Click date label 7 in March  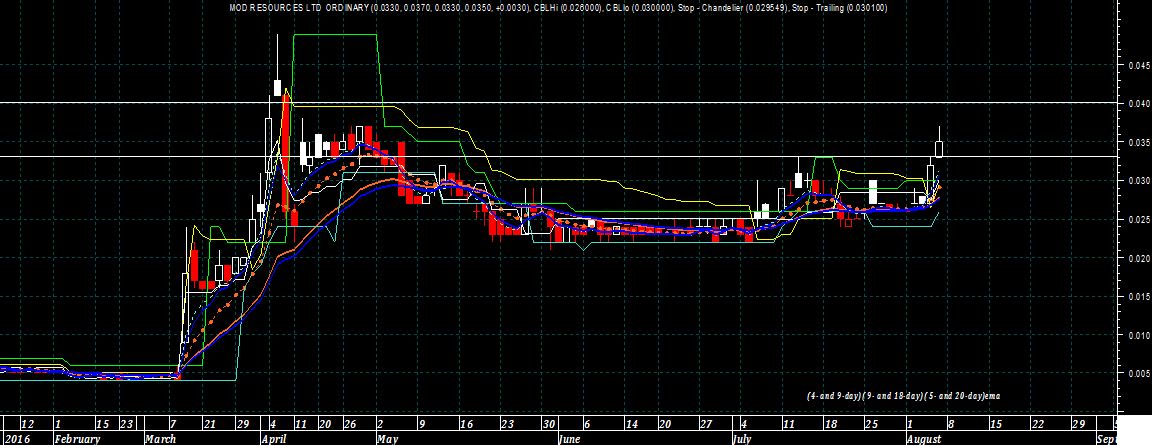tap(173, 424)
